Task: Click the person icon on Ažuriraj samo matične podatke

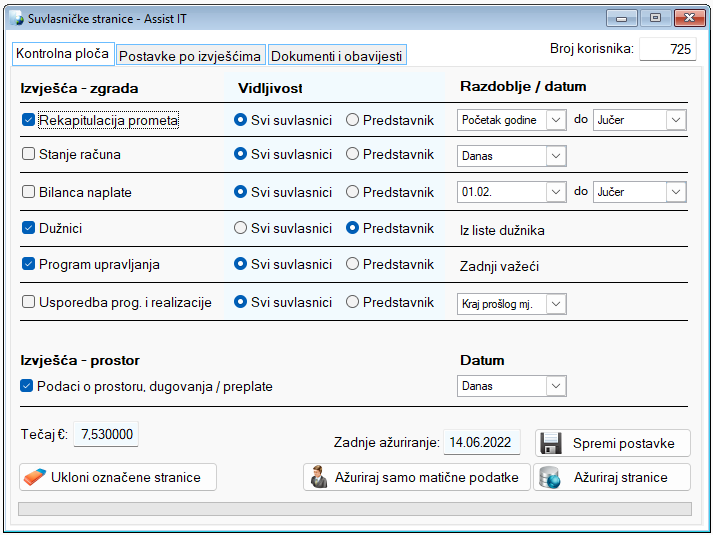Action: point(320,477)
